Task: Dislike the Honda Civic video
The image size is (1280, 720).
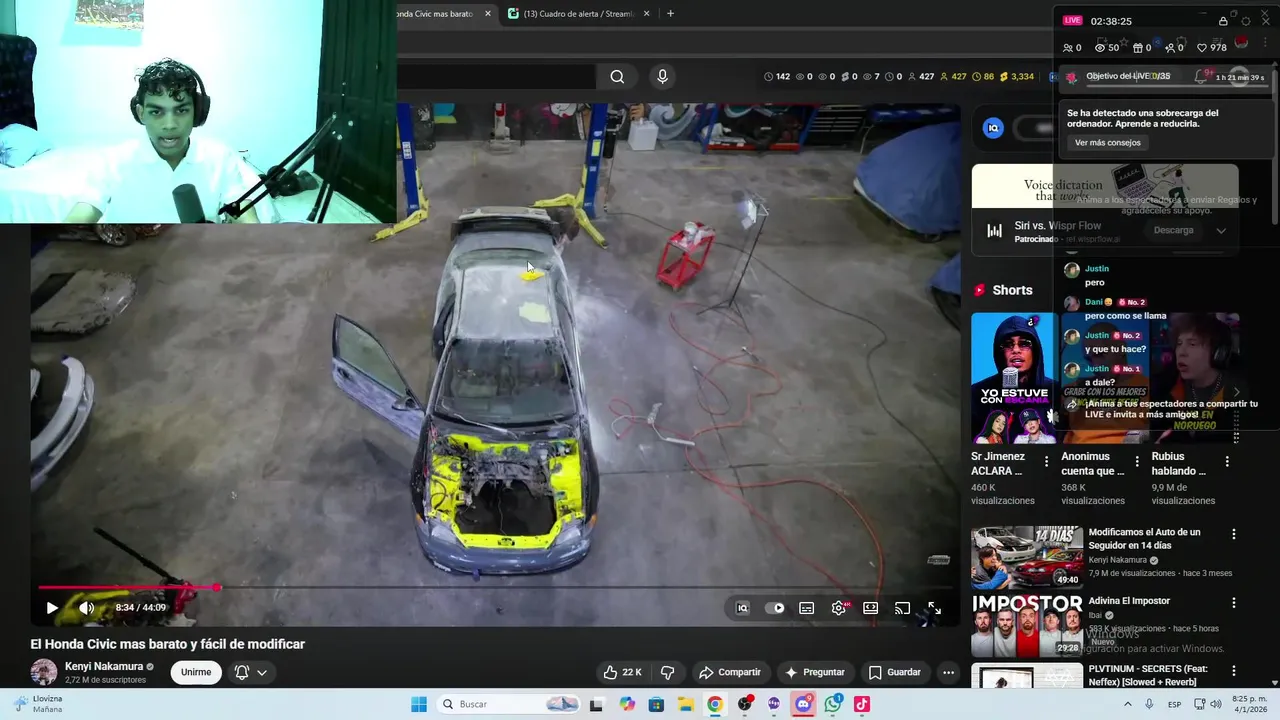Action: pyautogui.click(x=668, y=672)
